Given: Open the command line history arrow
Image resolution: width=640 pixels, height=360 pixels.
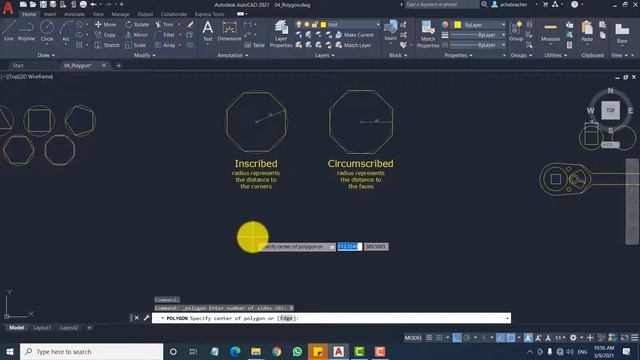Looking at the screenshot, I should click(507, 318).
